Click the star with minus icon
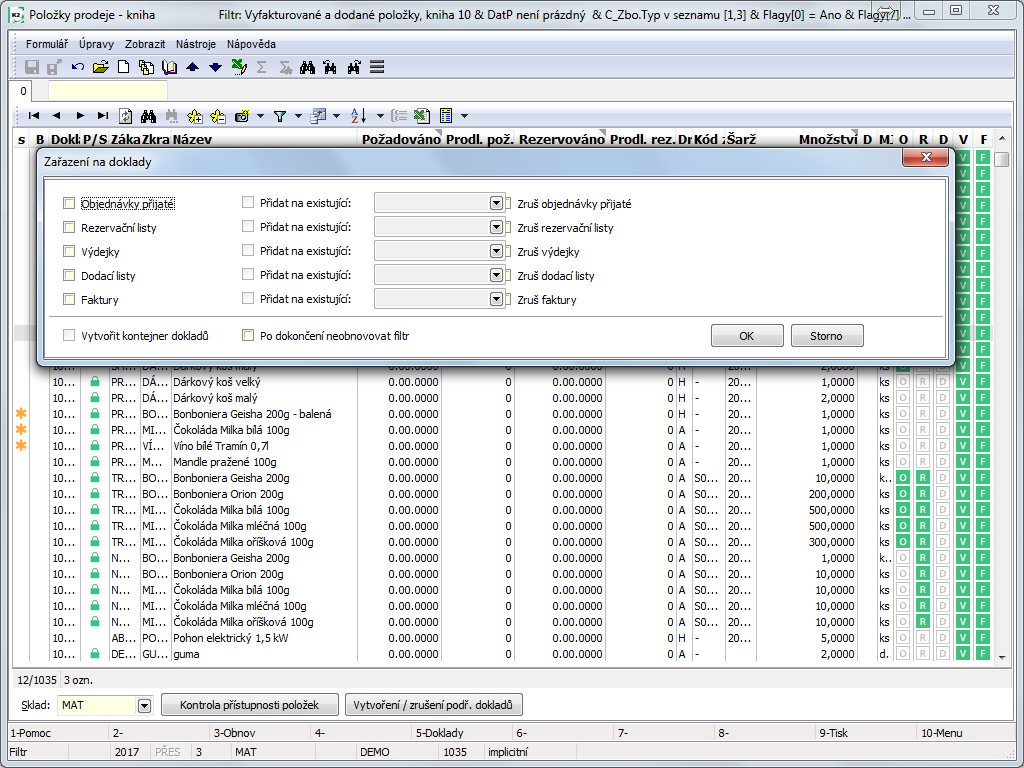 (x=218, y=116)
